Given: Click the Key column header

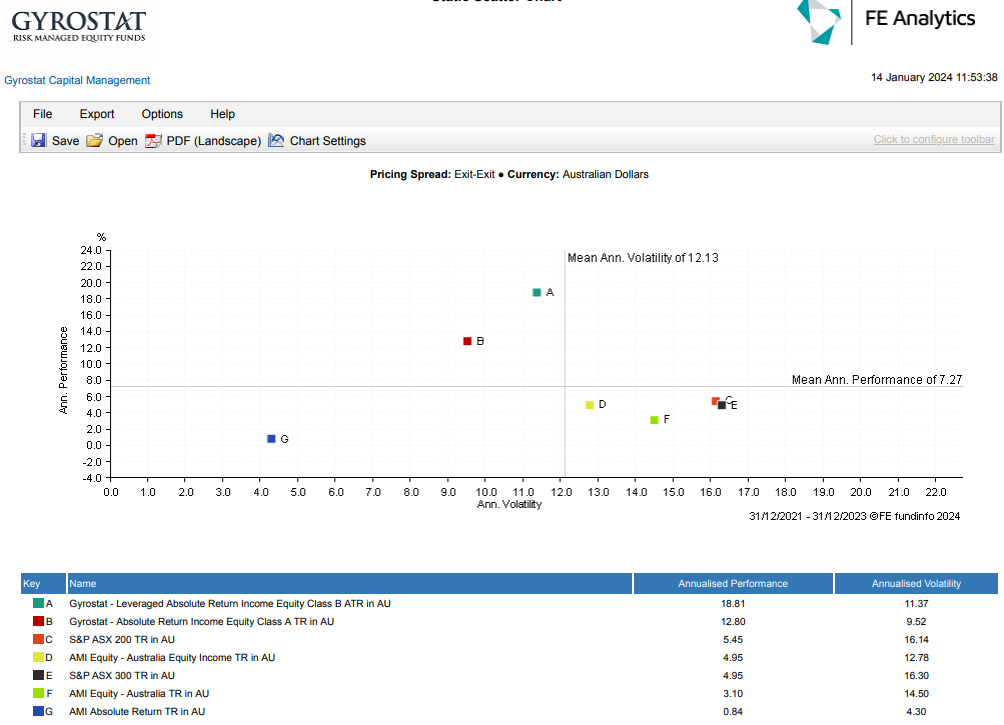Looking at the screenshot, I should [43, 583].
